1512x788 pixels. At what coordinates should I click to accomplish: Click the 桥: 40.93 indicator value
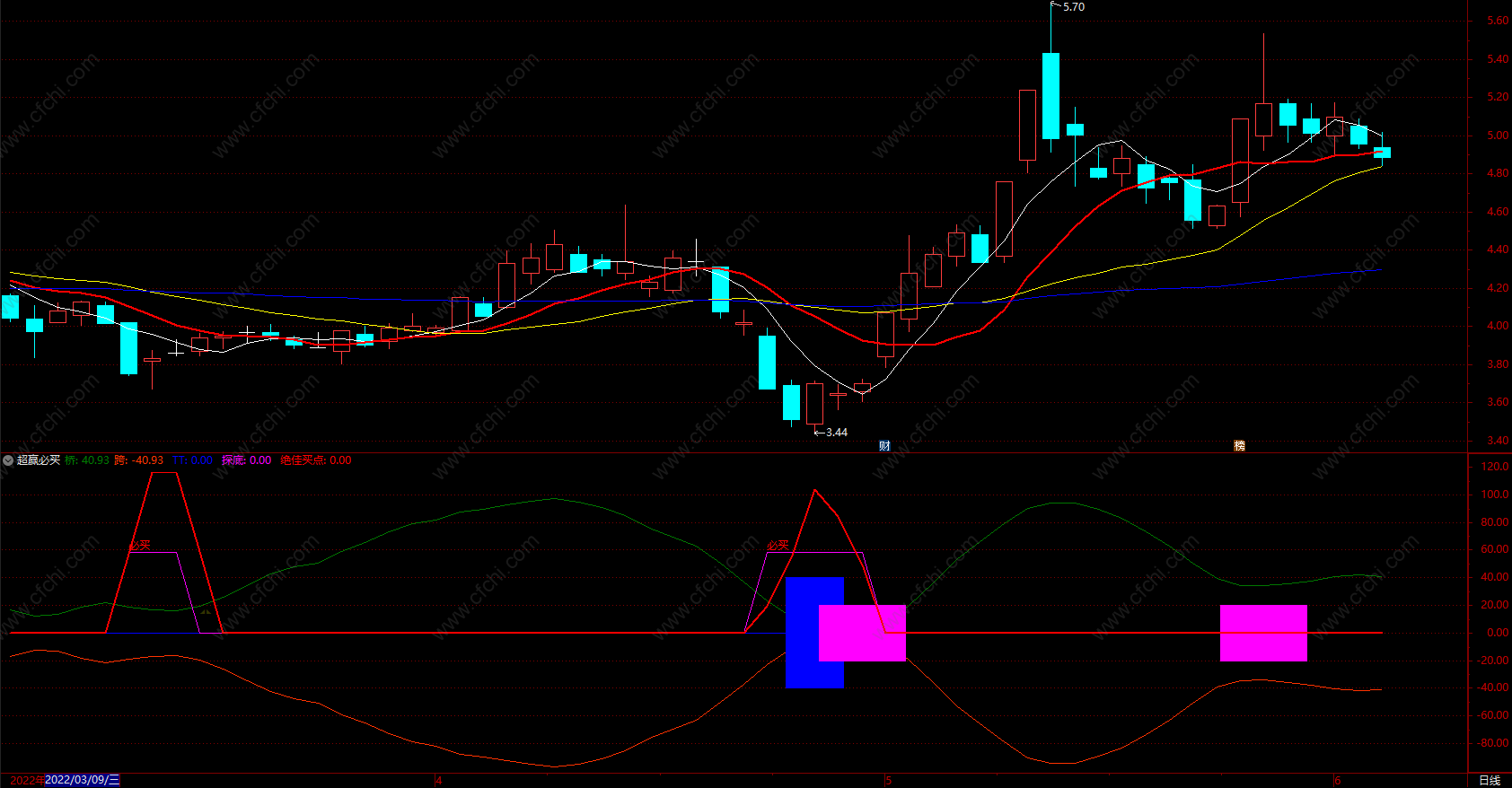click(87, 460)
